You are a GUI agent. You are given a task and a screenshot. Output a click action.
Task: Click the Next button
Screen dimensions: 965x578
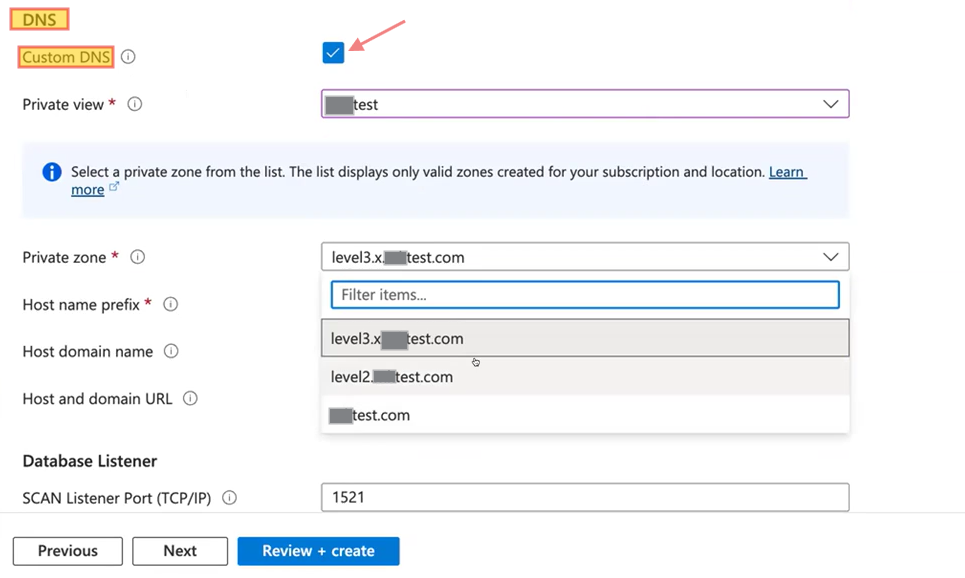[180, 551]
